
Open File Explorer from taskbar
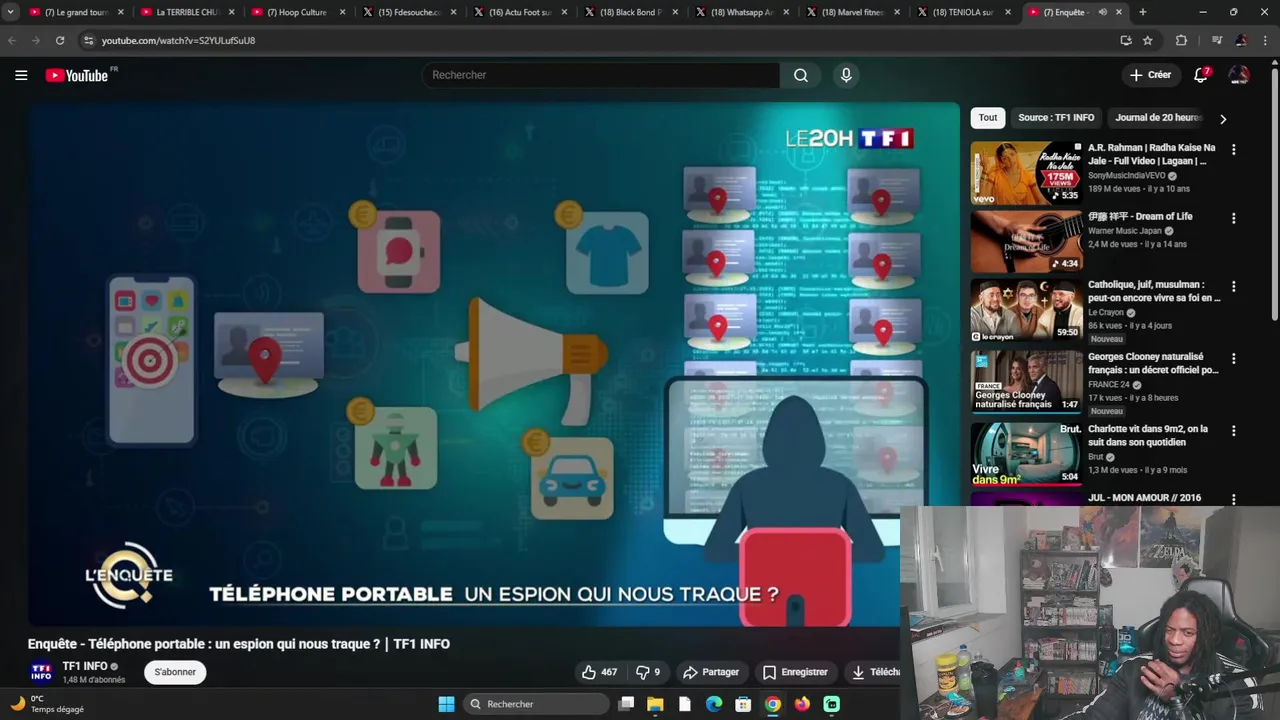coord(655,704)
